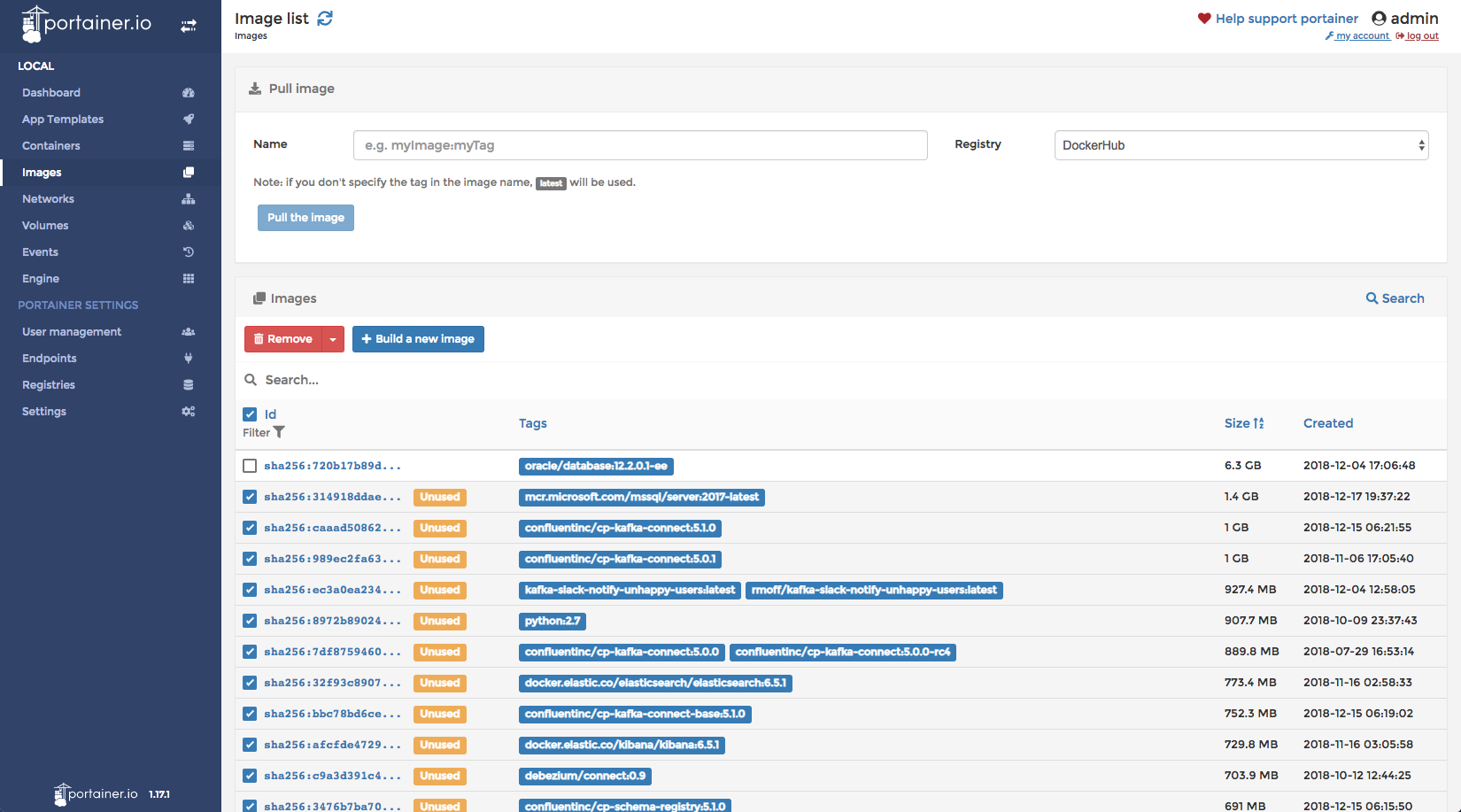Screen dimensions: 1461x812
Task: Expand the Remove button dropdown caret
Action: coord(333,339)
